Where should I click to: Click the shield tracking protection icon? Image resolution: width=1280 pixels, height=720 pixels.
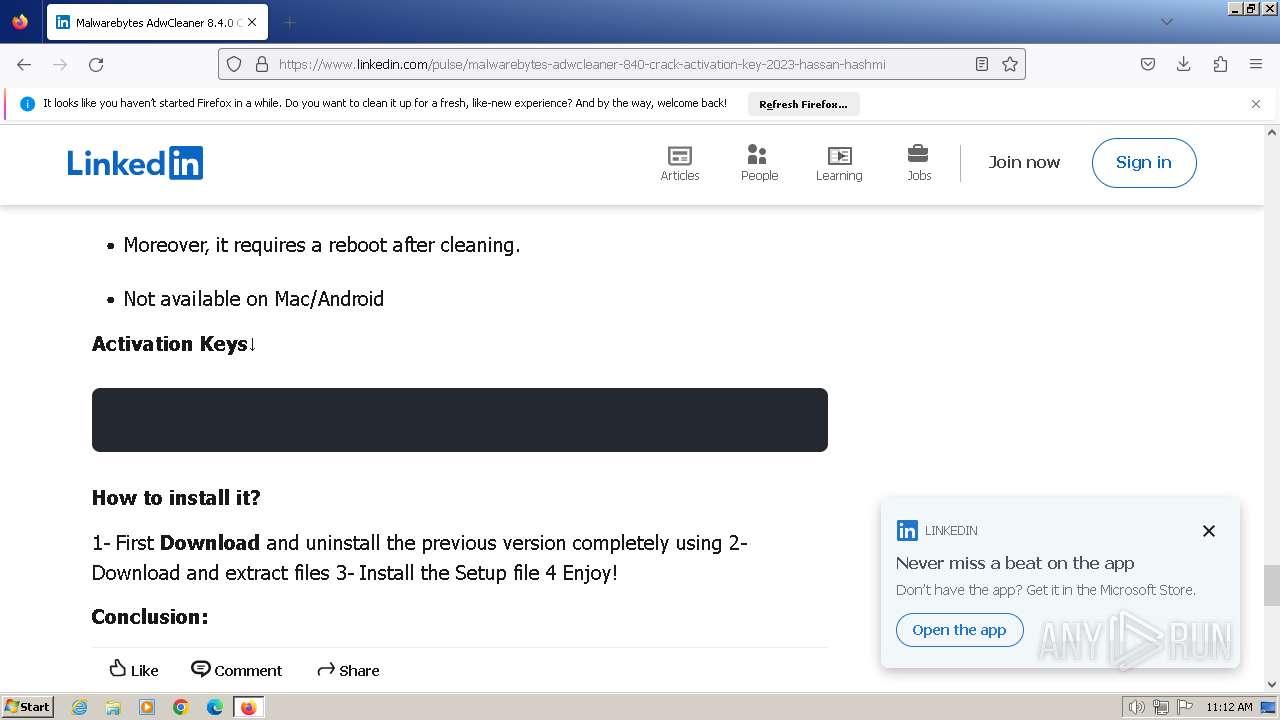(234, 64)
